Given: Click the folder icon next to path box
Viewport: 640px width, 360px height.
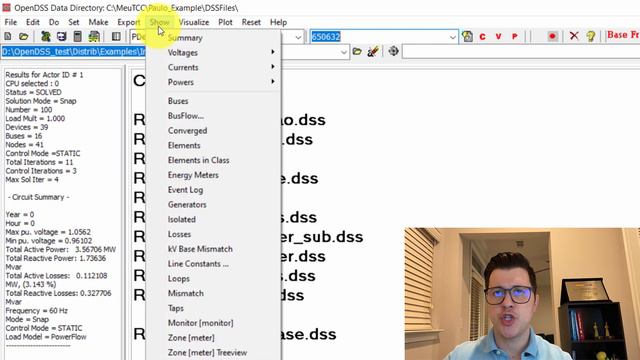Looking at the screenshot, I should (x=357, y=51).
